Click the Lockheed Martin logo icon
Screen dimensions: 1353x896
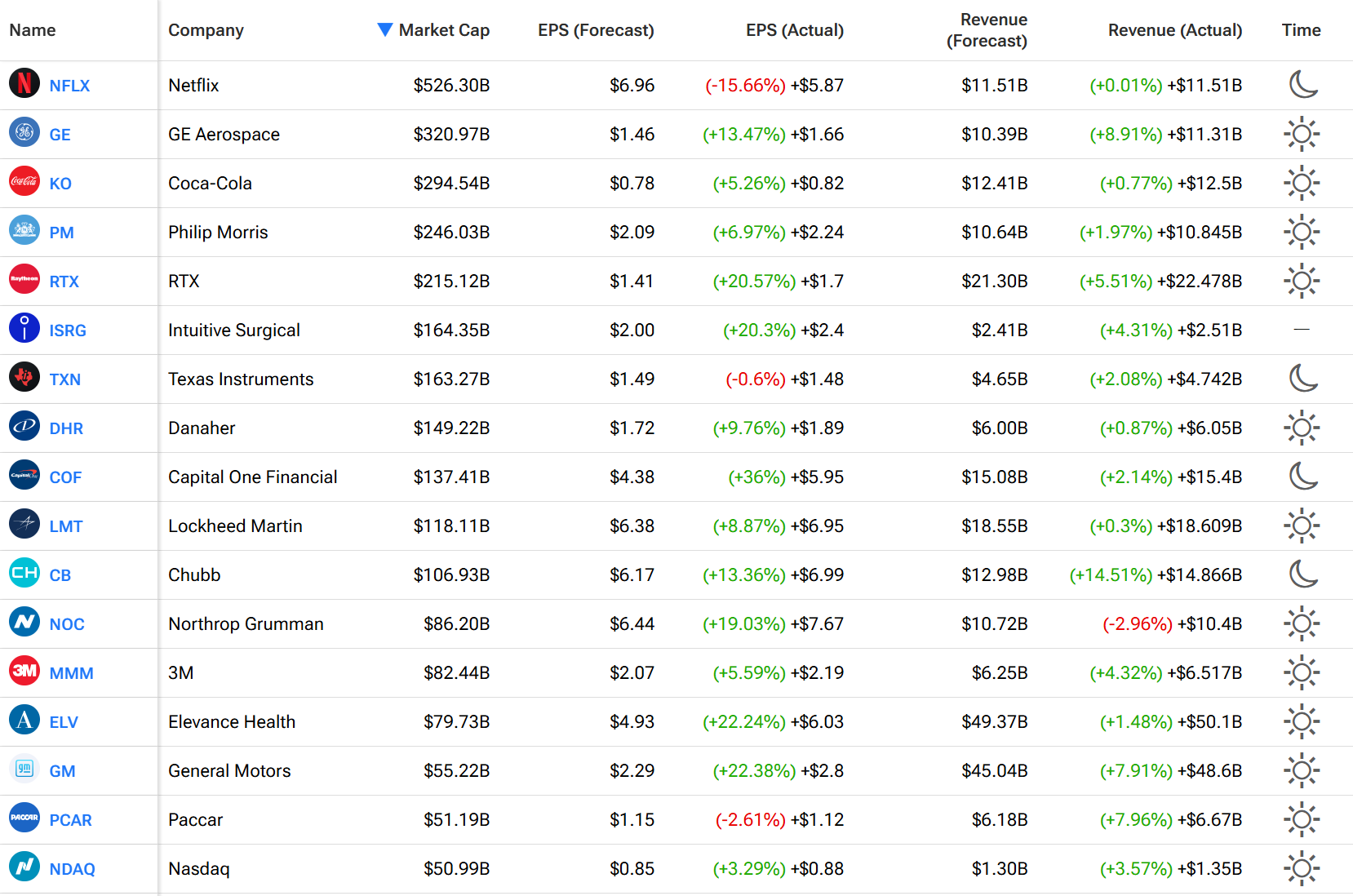24,524
